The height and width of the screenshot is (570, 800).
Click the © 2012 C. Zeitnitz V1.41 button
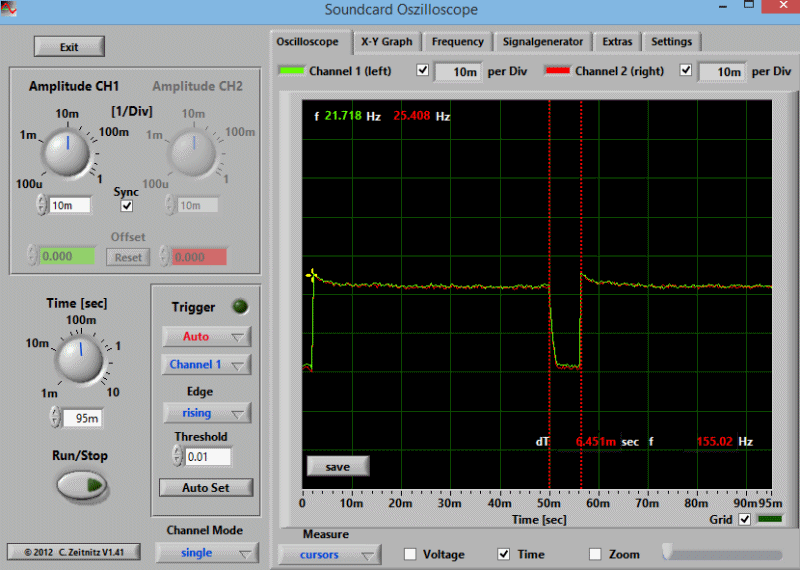(x=74, y=552)
